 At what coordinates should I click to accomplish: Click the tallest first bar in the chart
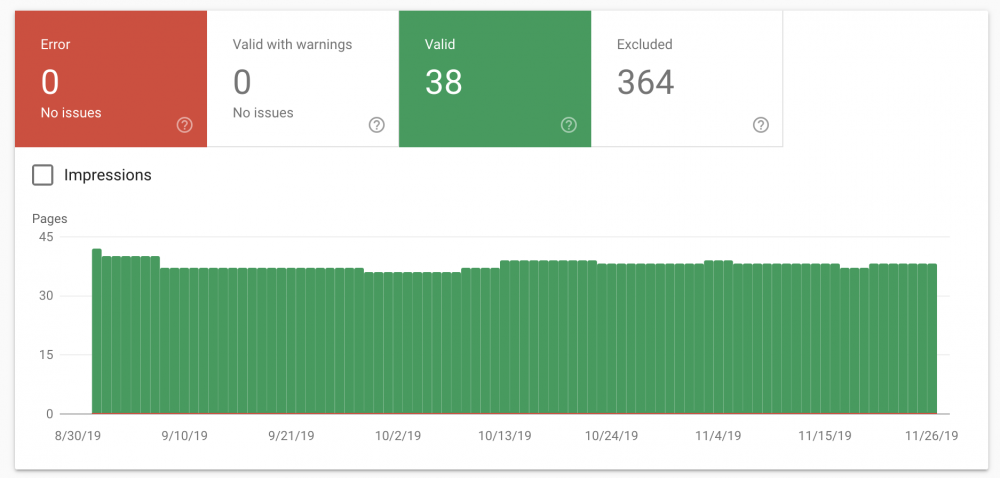tap(97, 330)
